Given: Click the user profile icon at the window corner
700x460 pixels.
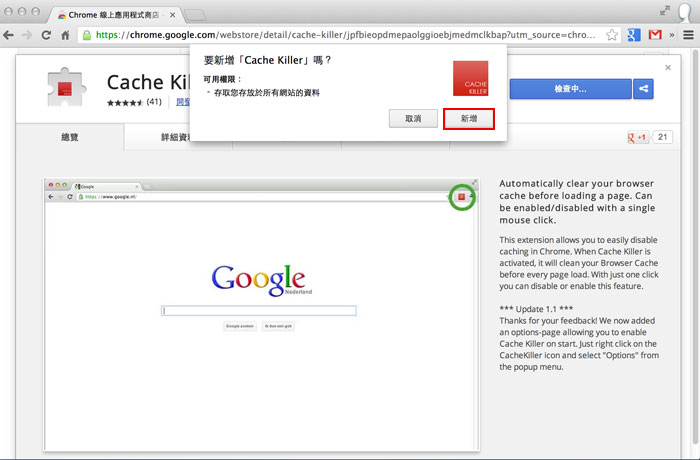Looking at the screenshot, I should click(x=684, y=13).
